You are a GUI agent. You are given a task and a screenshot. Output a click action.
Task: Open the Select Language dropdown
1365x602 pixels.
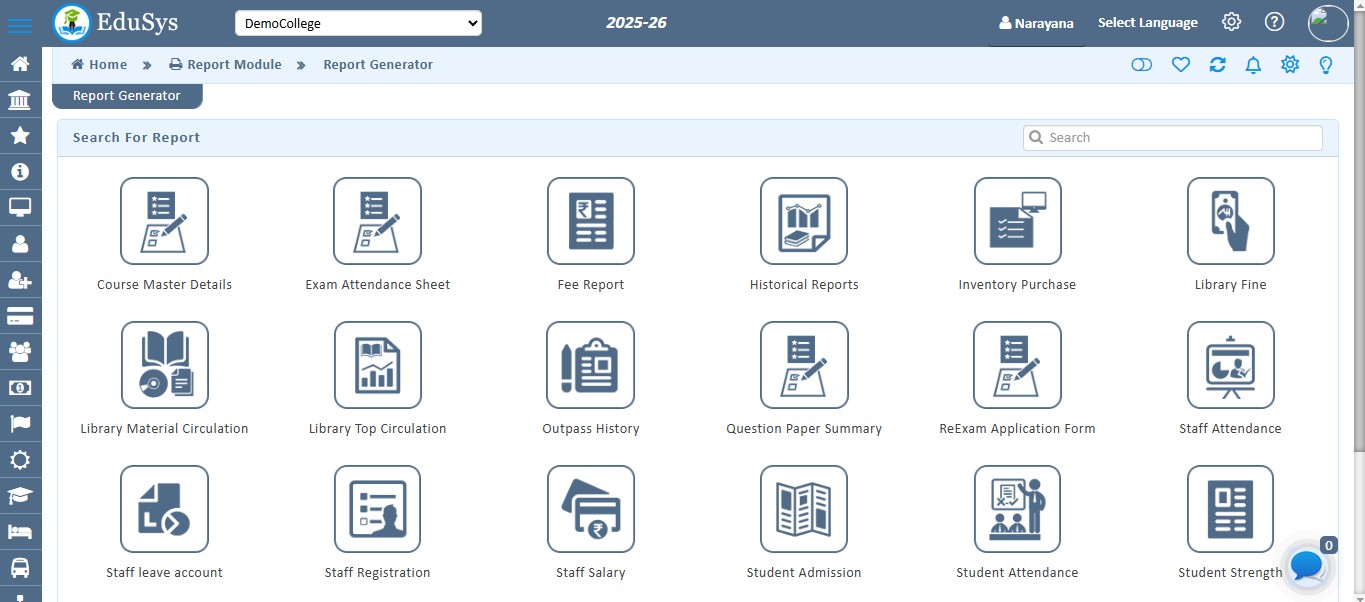tap(1147, 23)
